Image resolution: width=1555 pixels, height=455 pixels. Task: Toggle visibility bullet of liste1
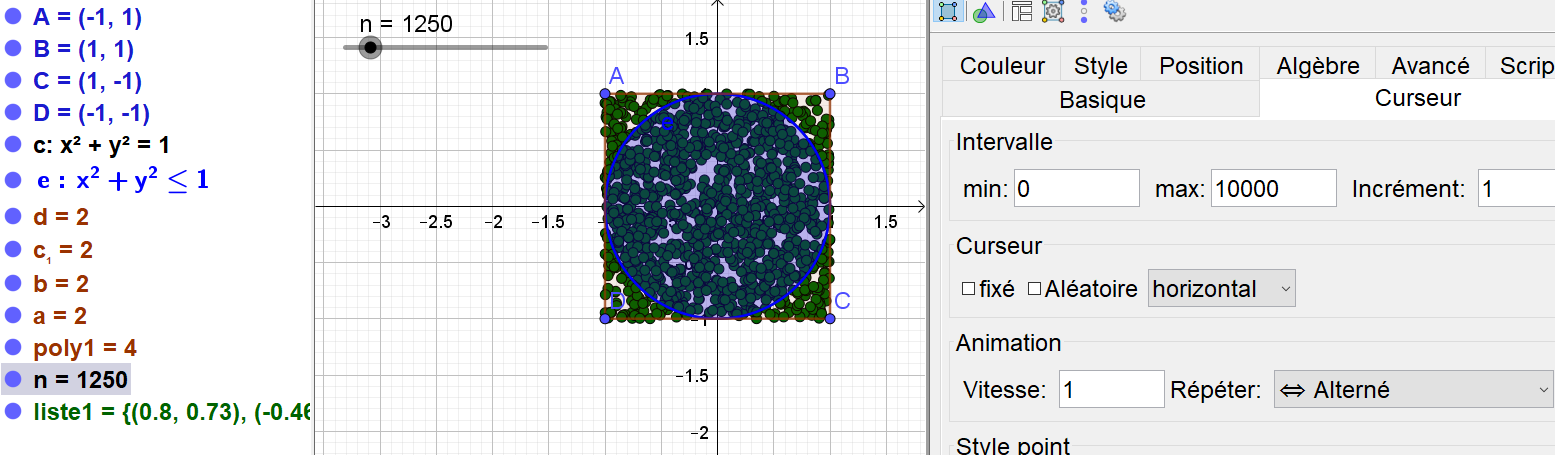pyautogui.click(x=13, y=412)
